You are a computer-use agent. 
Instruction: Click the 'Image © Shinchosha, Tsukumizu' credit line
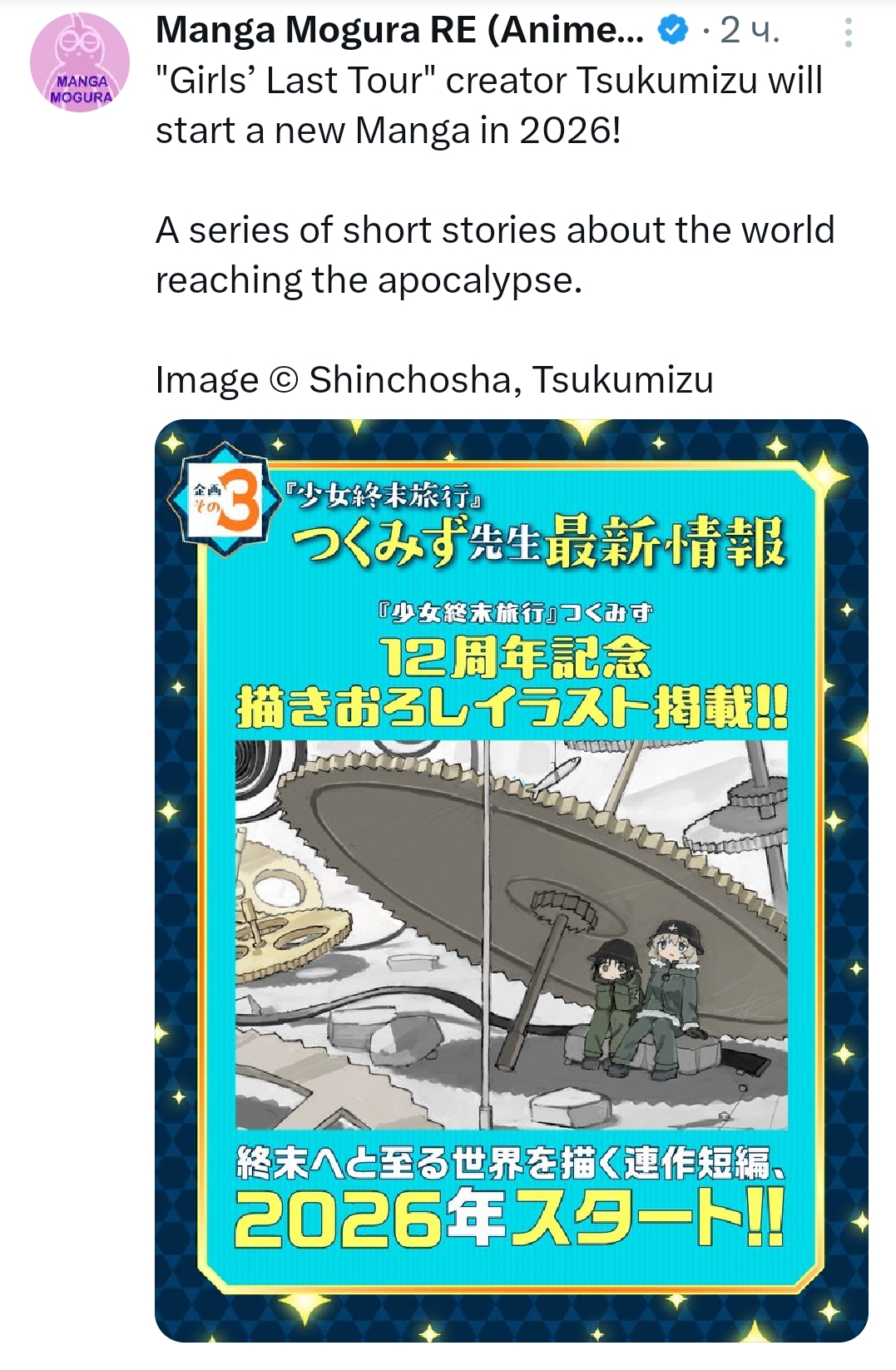(x=434, y=380)
